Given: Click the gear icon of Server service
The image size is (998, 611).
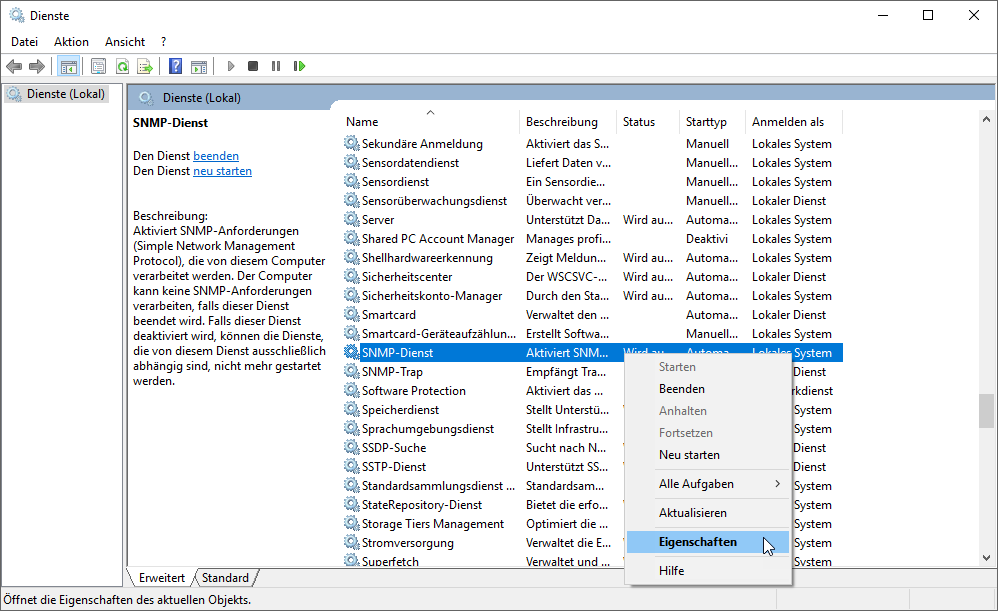Looking at the screenshot, I should 351,220.
